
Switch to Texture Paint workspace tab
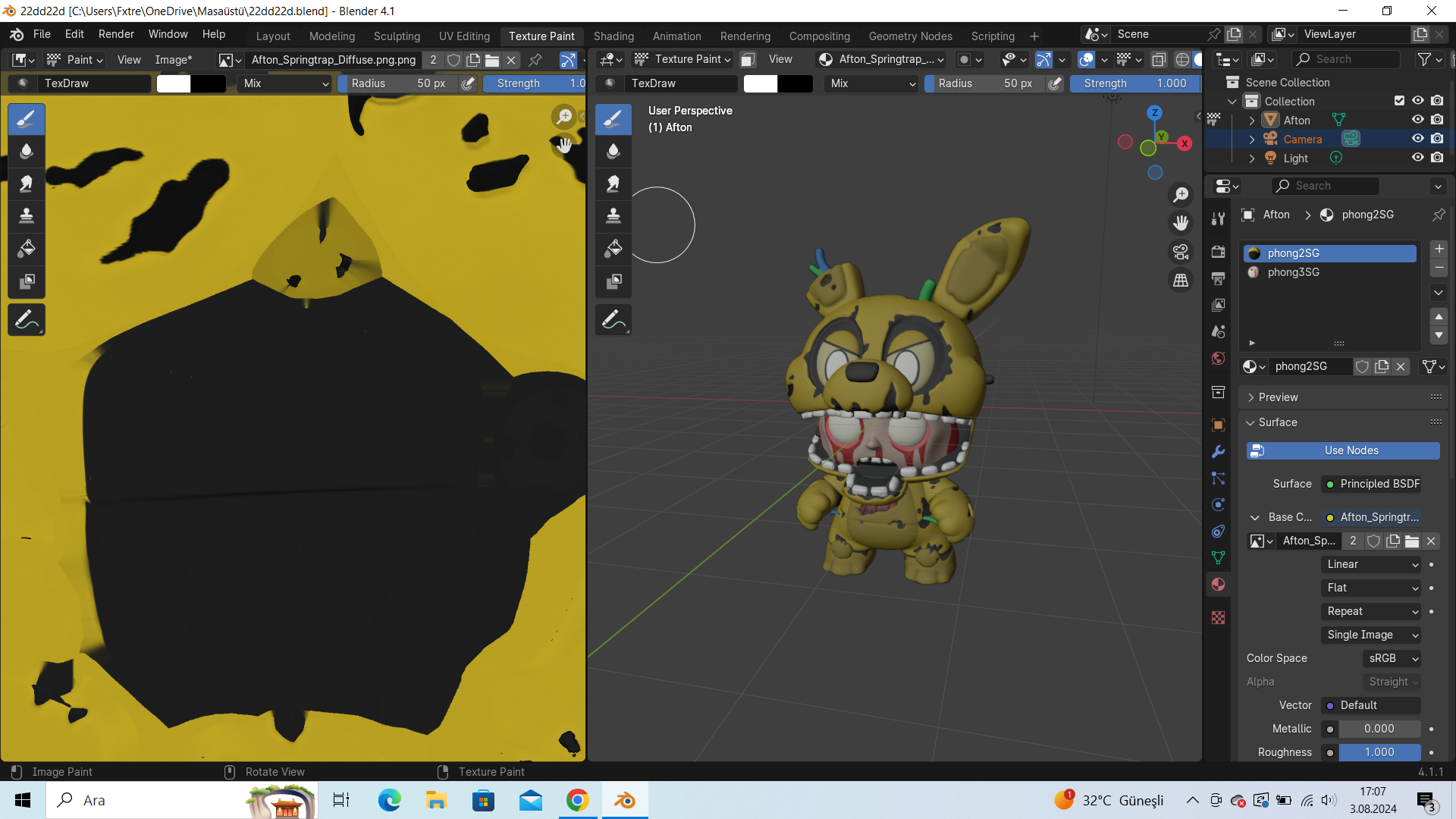[540, 36]
